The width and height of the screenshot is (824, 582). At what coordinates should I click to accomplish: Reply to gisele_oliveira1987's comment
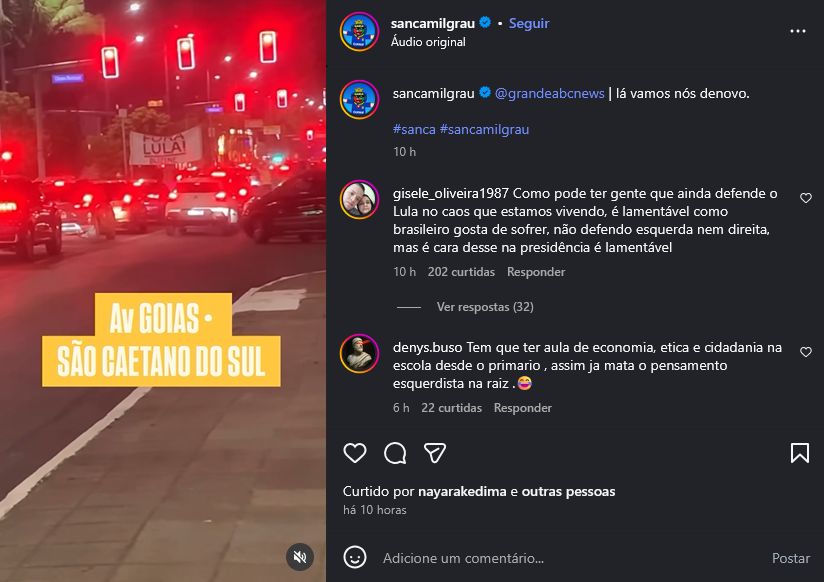coord(535,272)
